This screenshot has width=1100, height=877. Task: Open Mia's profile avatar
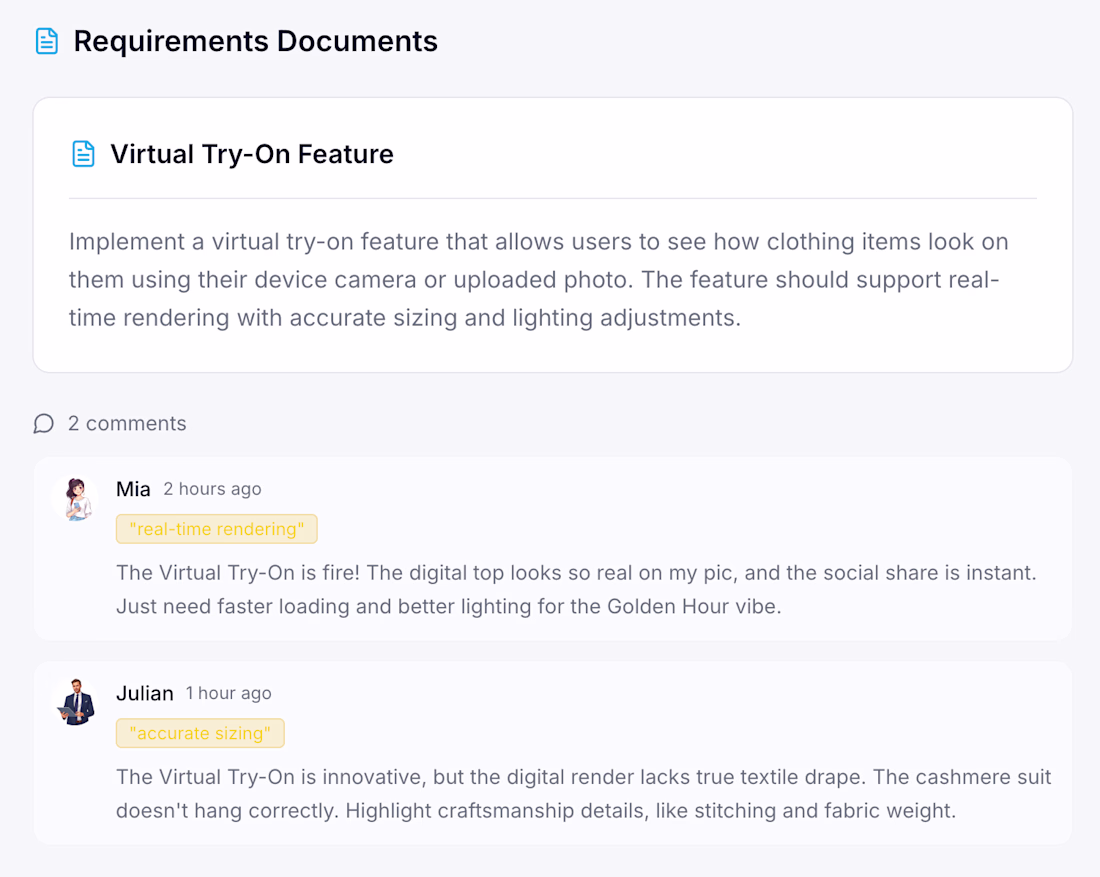coord(76,499)
